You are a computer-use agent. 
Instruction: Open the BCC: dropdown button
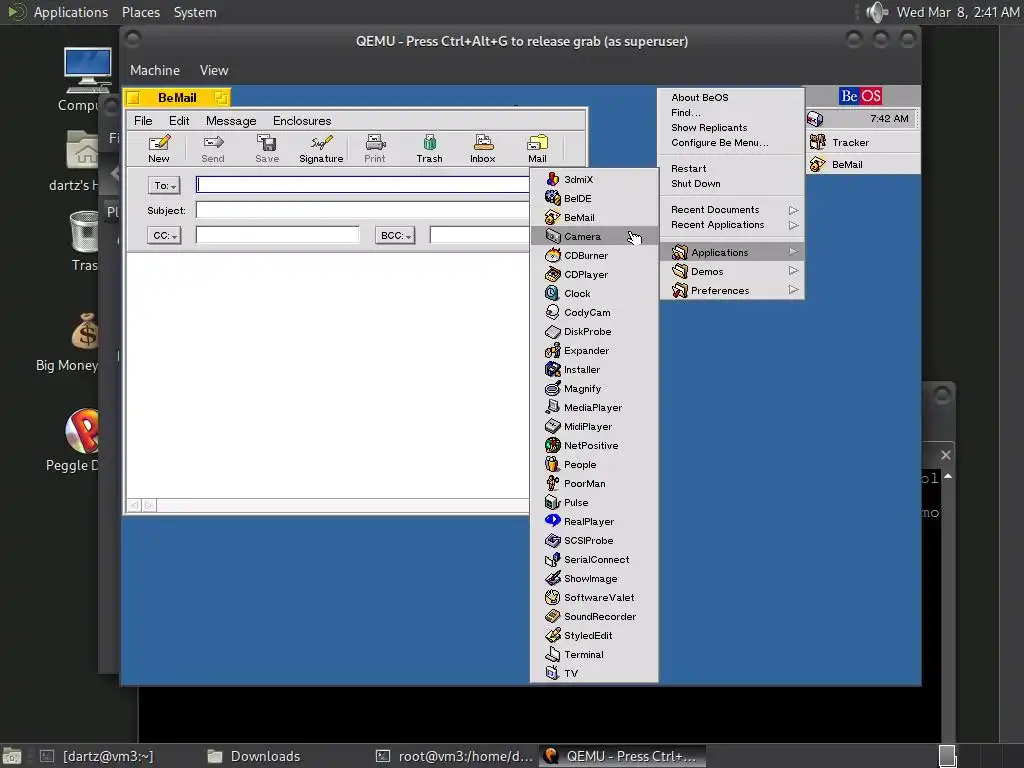click(395, 236)
